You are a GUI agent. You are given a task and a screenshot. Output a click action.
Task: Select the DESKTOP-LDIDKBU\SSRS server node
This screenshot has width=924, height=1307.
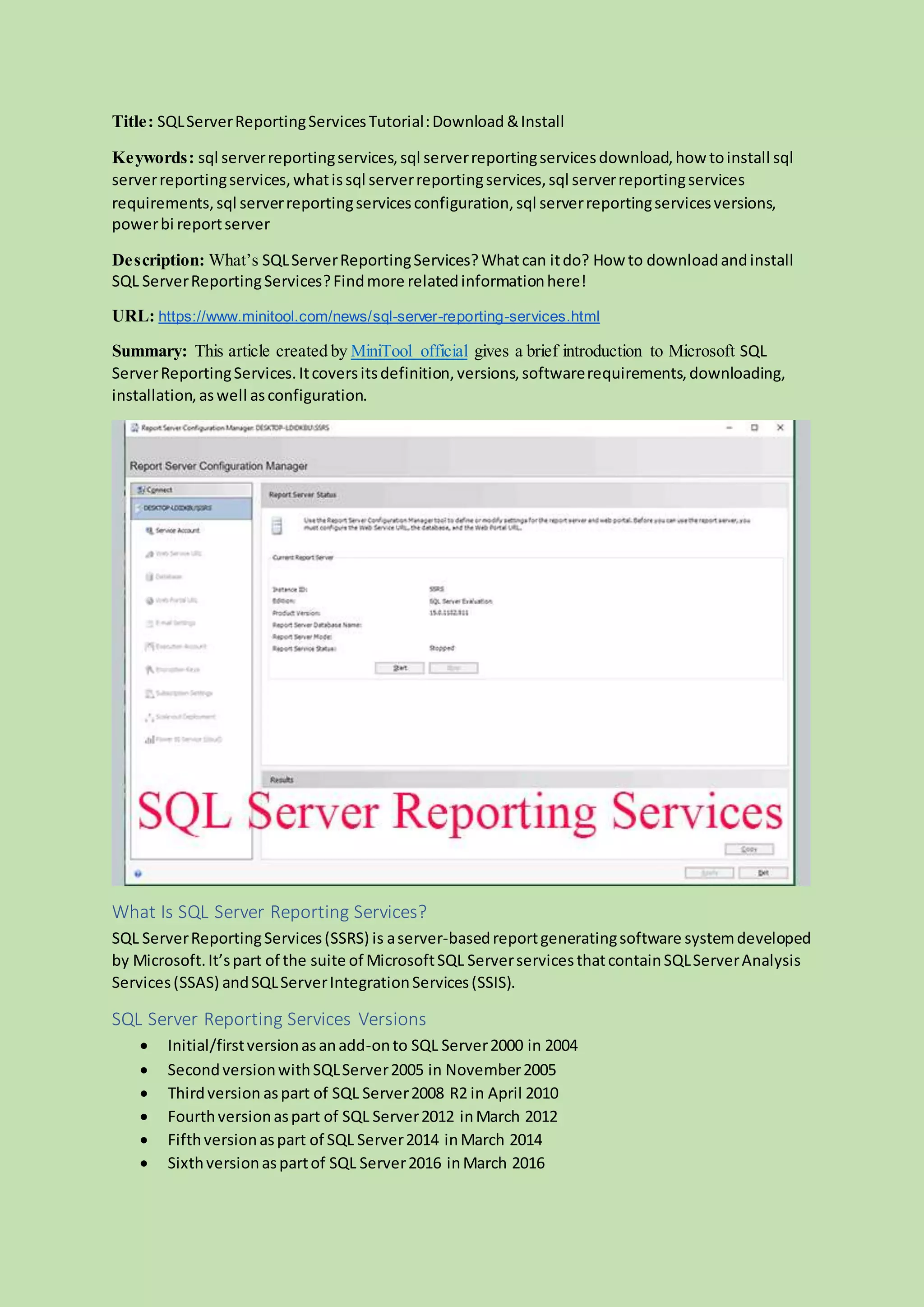(x=191, y=508)
